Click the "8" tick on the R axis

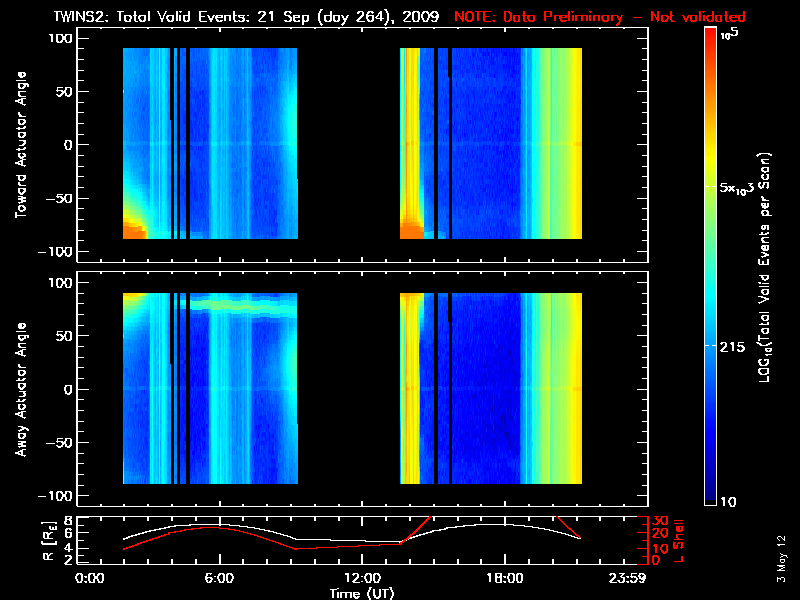coord(67,521)
